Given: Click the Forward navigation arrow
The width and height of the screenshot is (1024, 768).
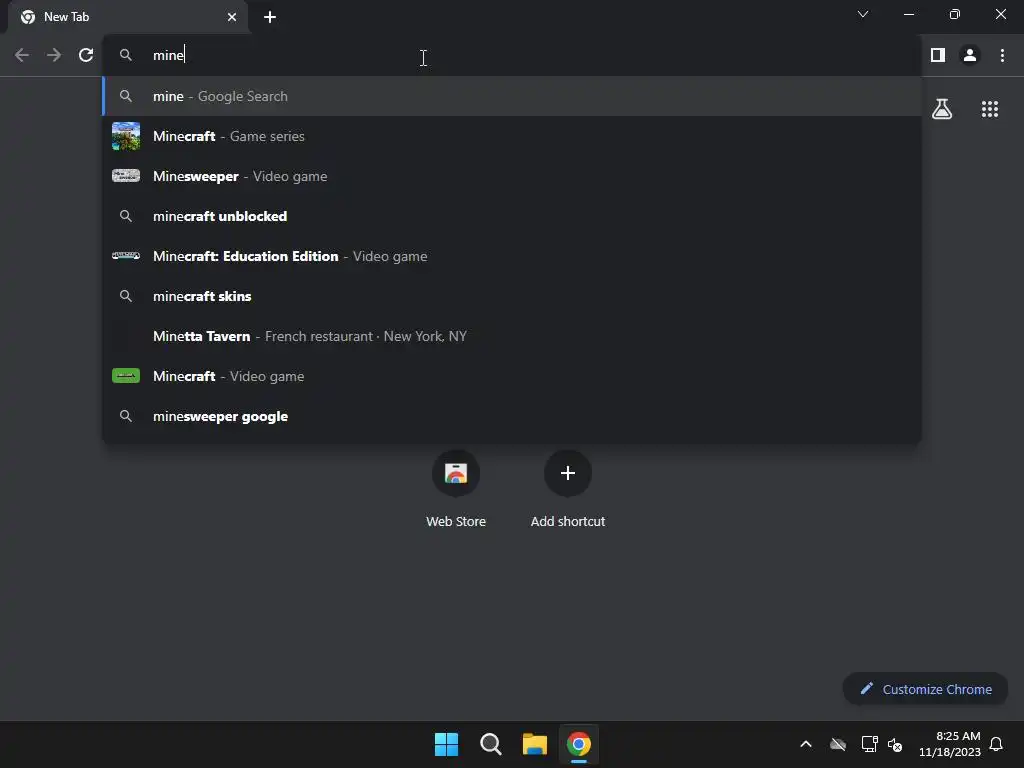Looking at the screenshot, I should pos(54,55).
